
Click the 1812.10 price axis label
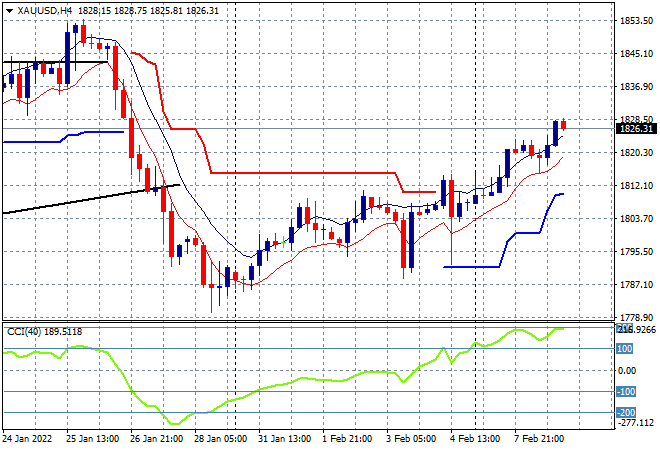(x=636, y=186)
